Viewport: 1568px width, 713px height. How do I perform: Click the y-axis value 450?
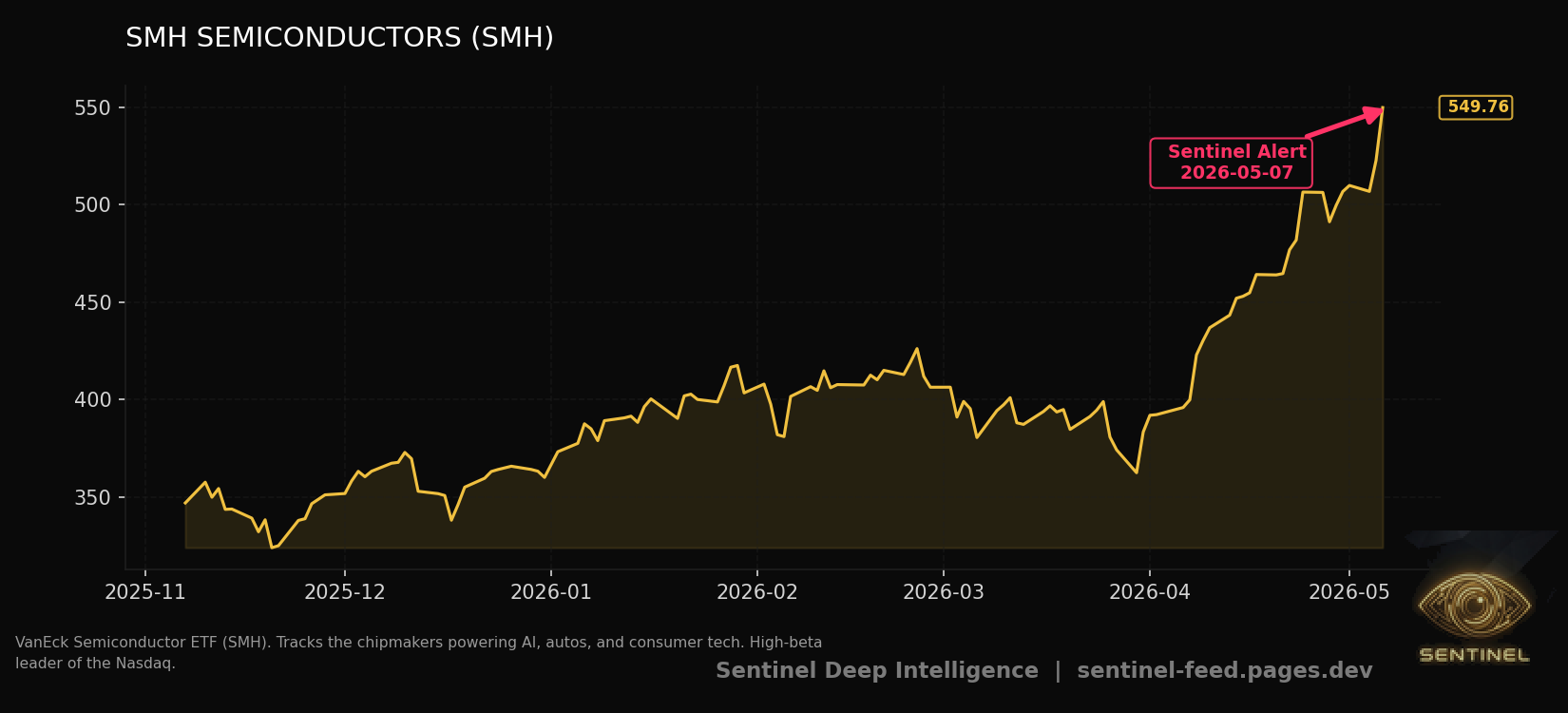point(92,303)
